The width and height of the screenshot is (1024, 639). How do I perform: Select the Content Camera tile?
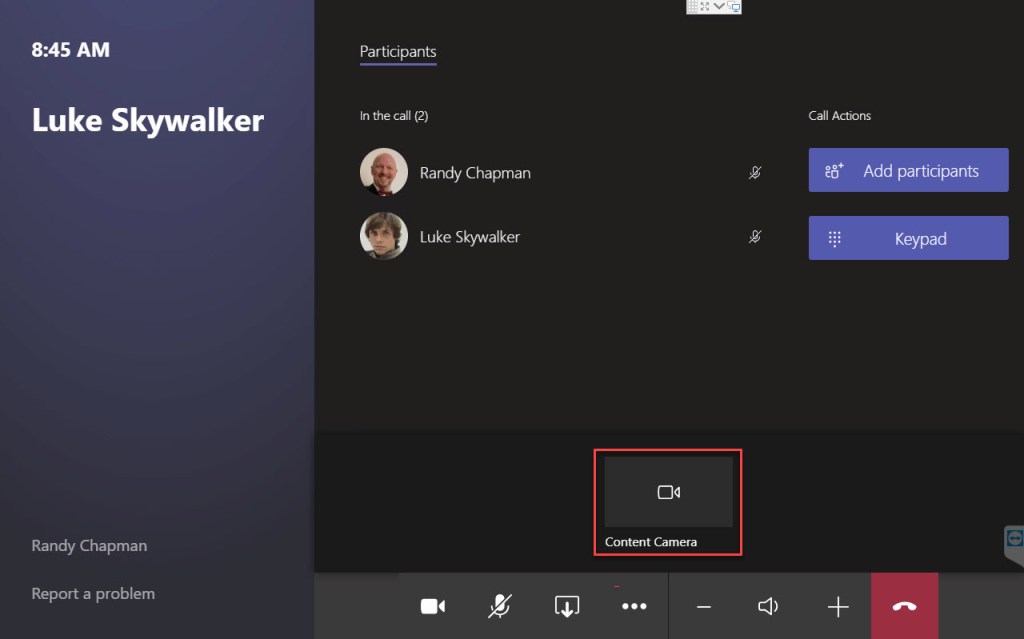click(x=668, y=502)
